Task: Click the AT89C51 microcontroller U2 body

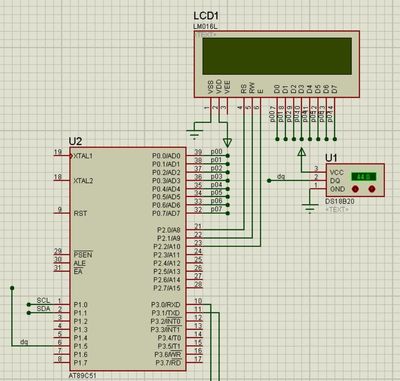Action: pyautogui.click(x=128, y=259)
